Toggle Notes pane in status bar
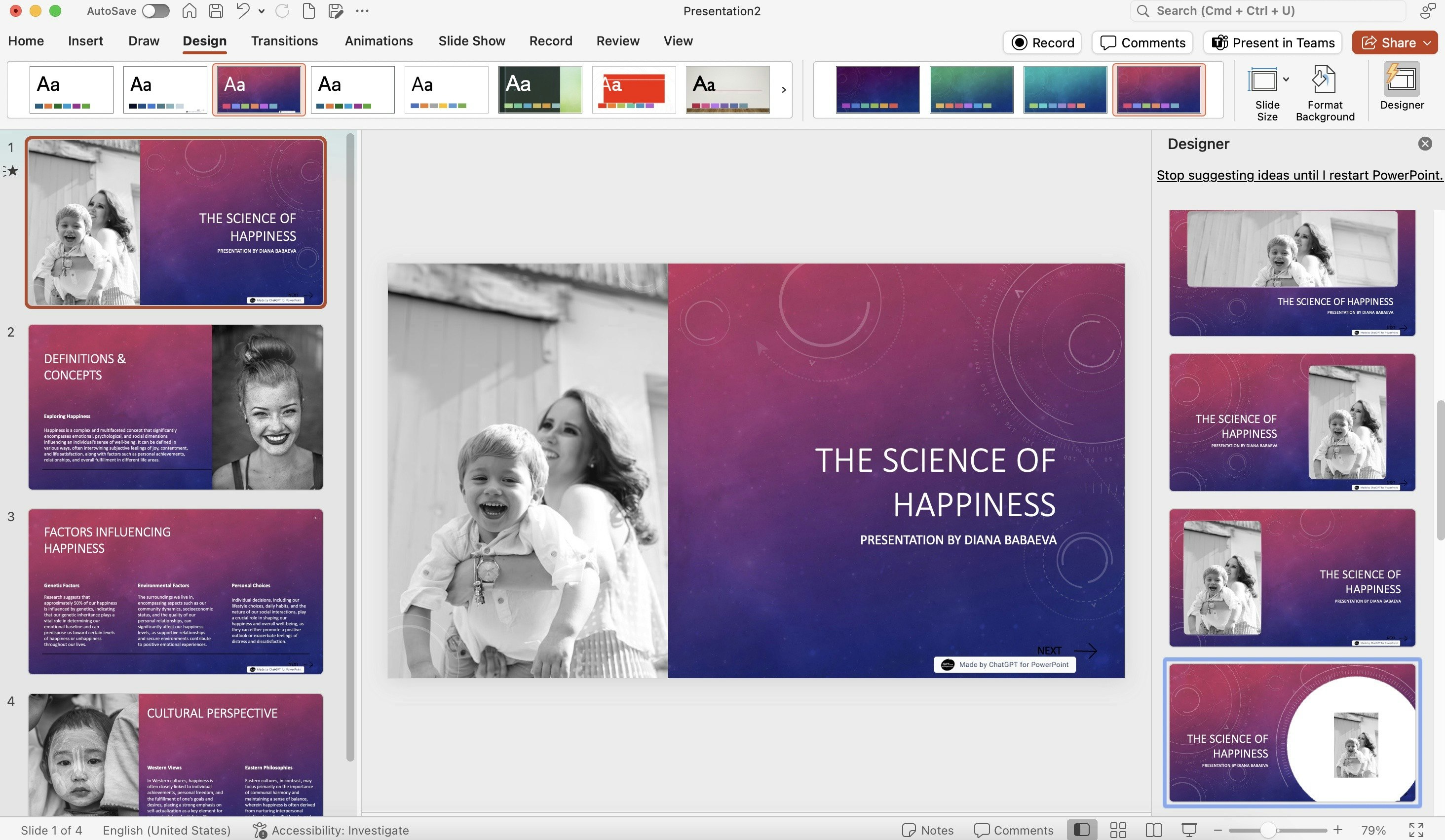 pos(927,830)
